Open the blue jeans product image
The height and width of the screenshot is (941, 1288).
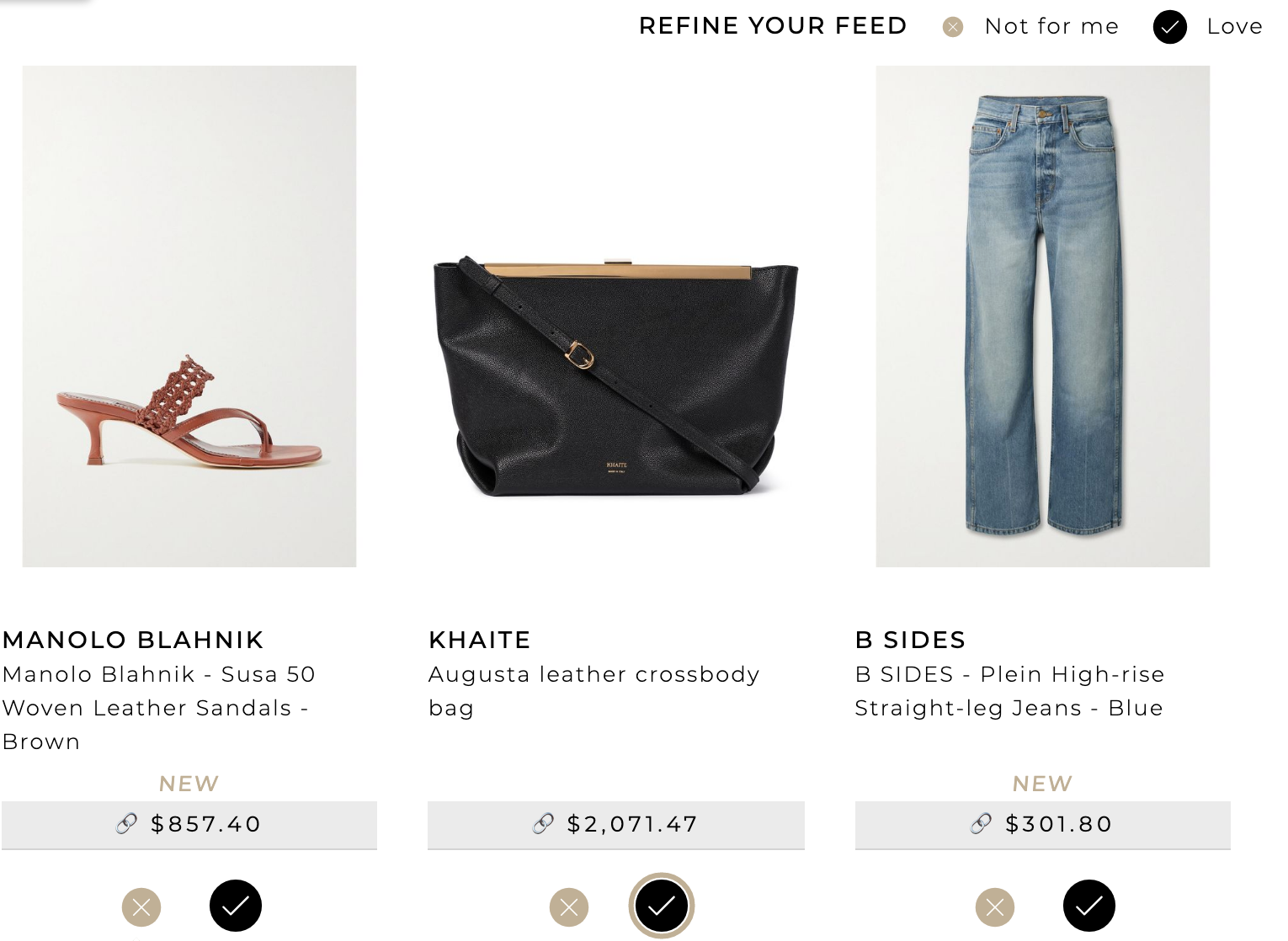[x=1043, y=316]
